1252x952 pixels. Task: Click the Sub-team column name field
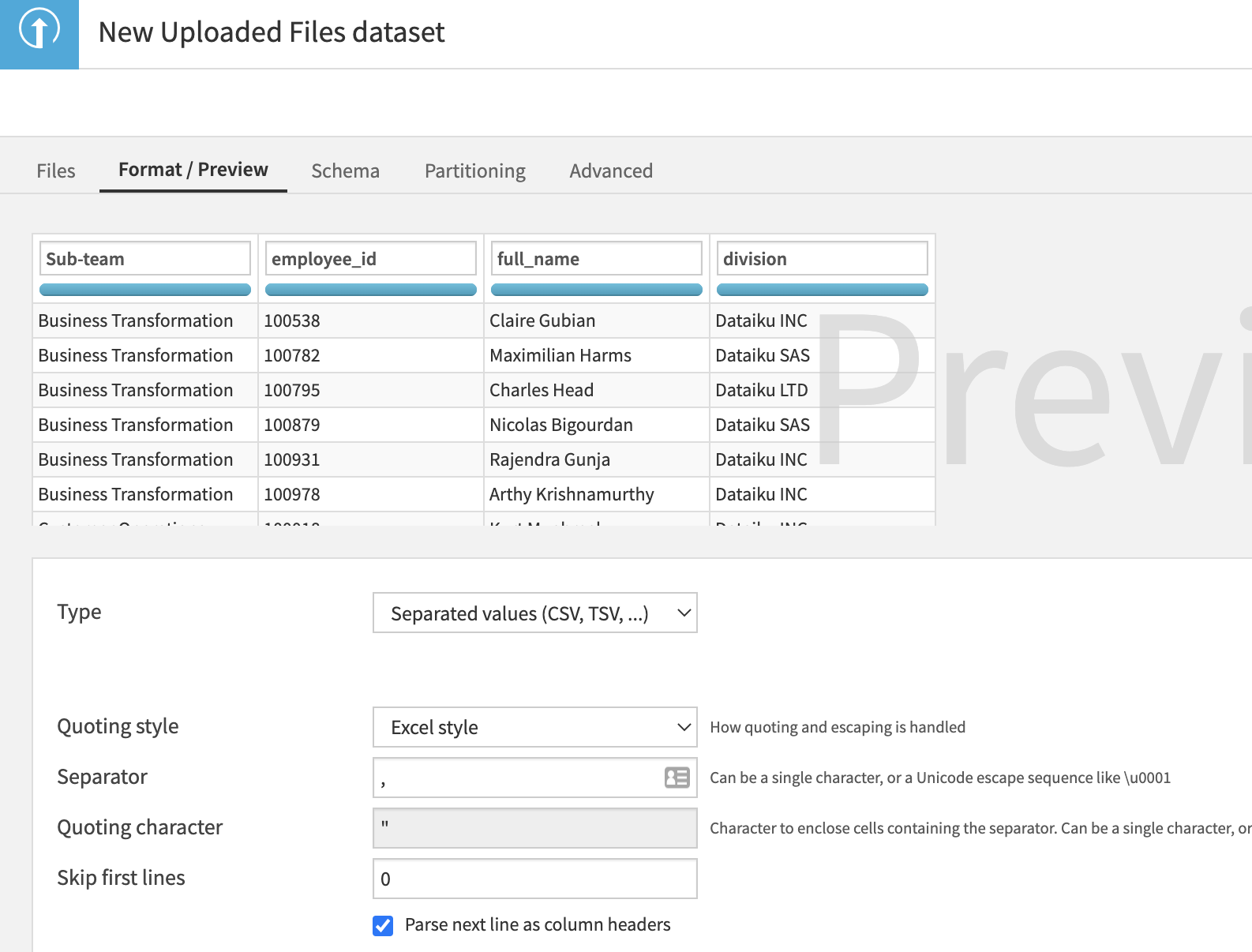[x=145, y=258]
